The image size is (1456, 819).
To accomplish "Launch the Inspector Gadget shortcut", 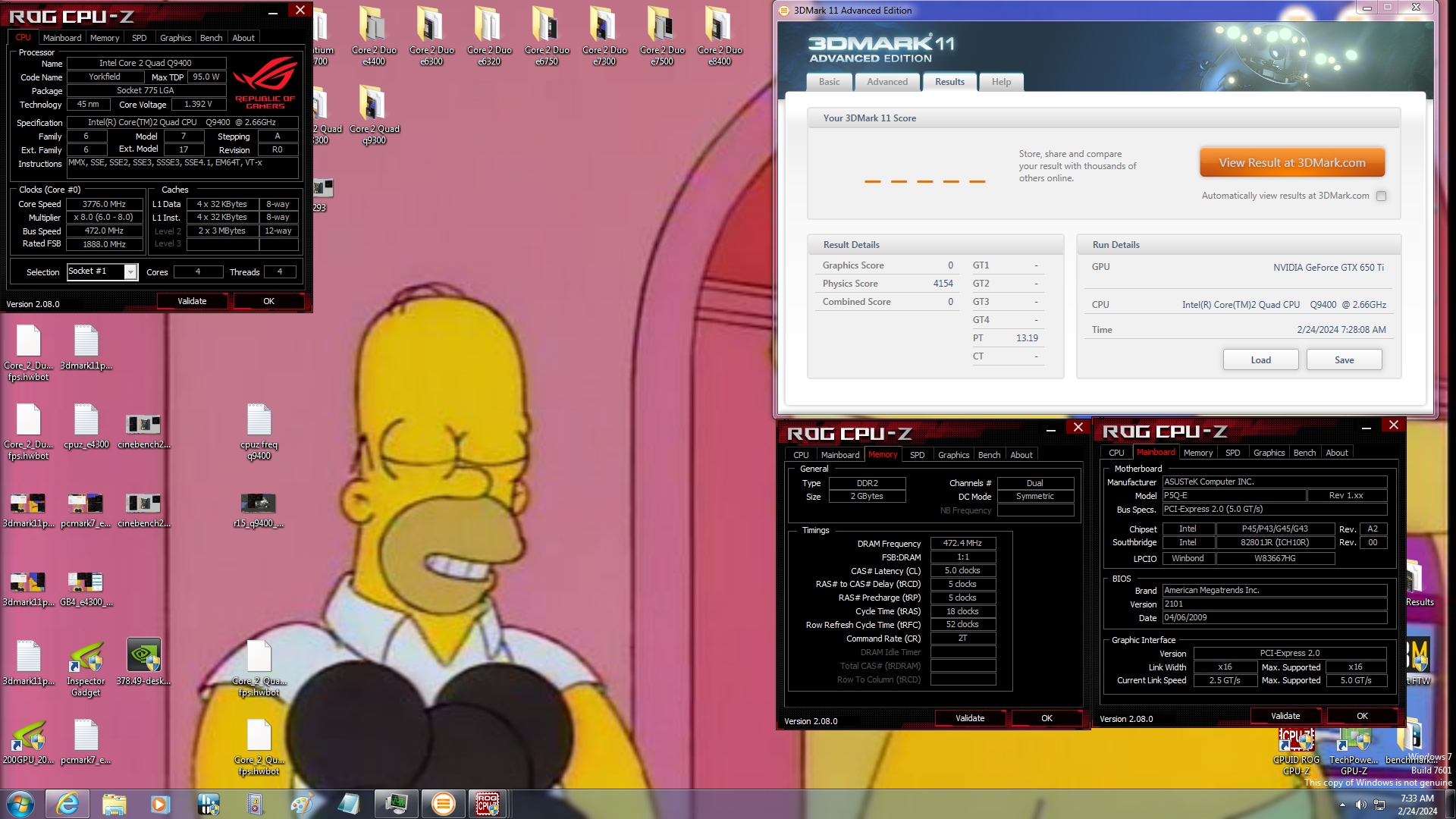I will (86, 667).
